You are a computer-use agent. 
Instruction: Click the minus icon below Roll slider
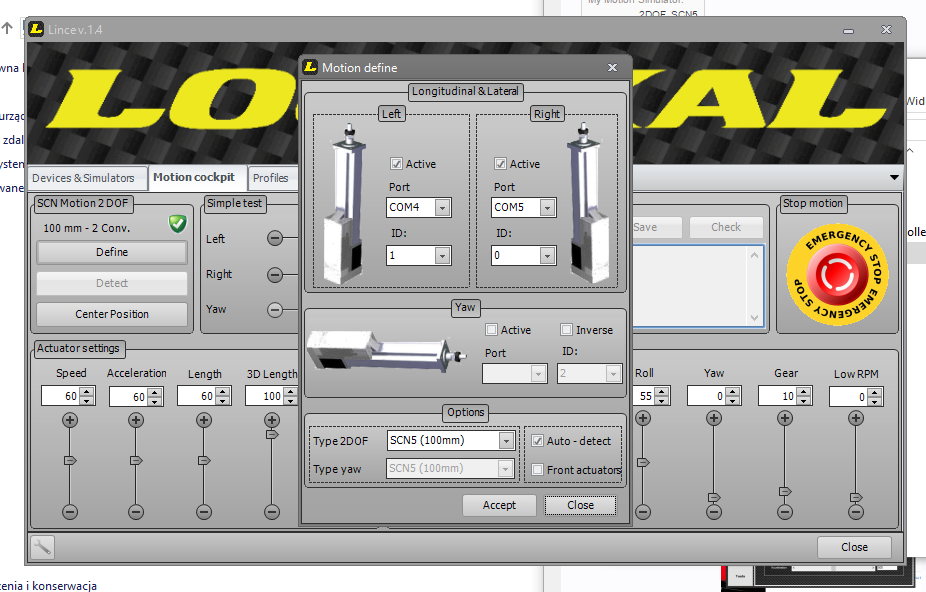643,512
